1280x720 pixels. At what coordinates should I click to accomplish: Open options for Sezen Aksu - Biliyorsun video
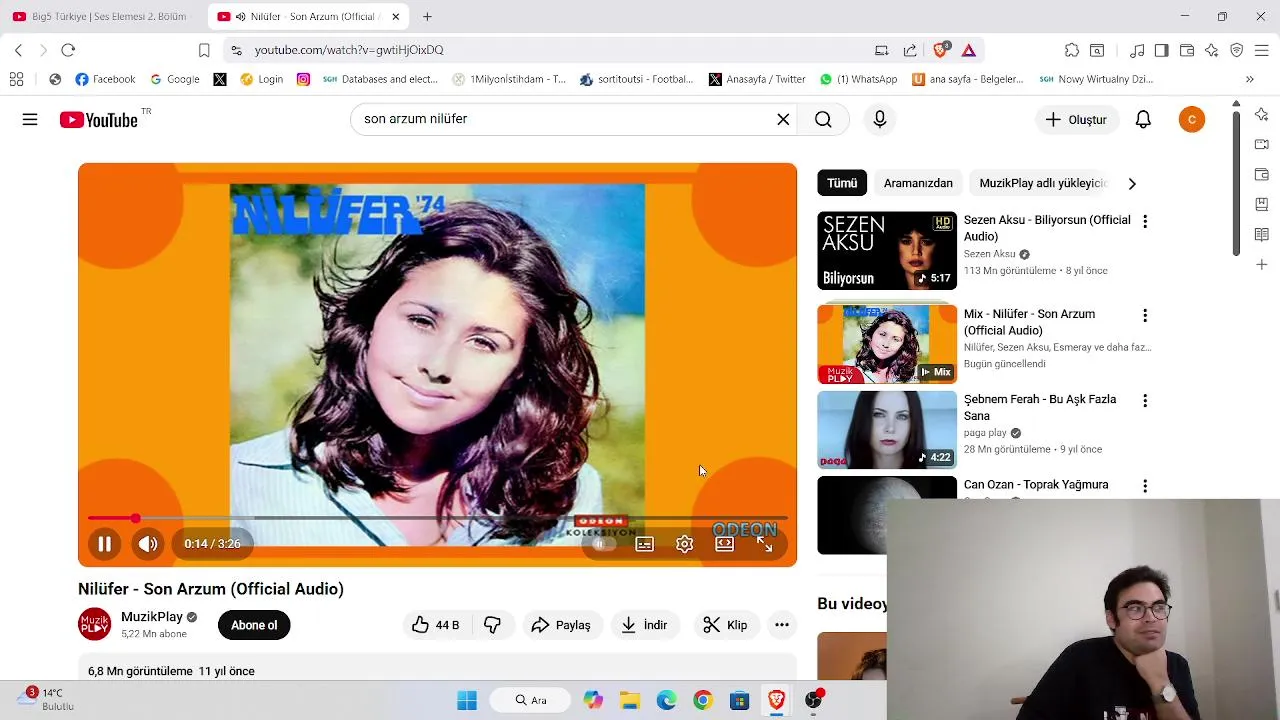point(1145,221)
